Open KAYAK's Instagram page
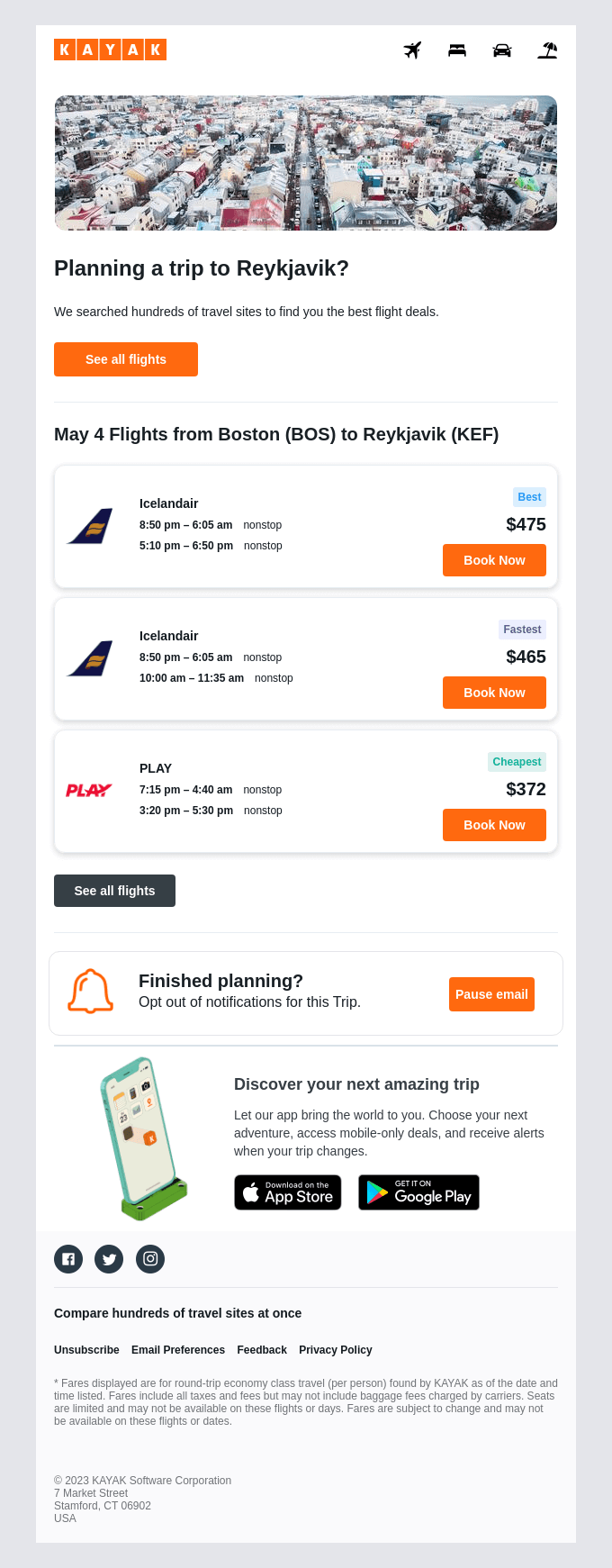 [150, 1258]
